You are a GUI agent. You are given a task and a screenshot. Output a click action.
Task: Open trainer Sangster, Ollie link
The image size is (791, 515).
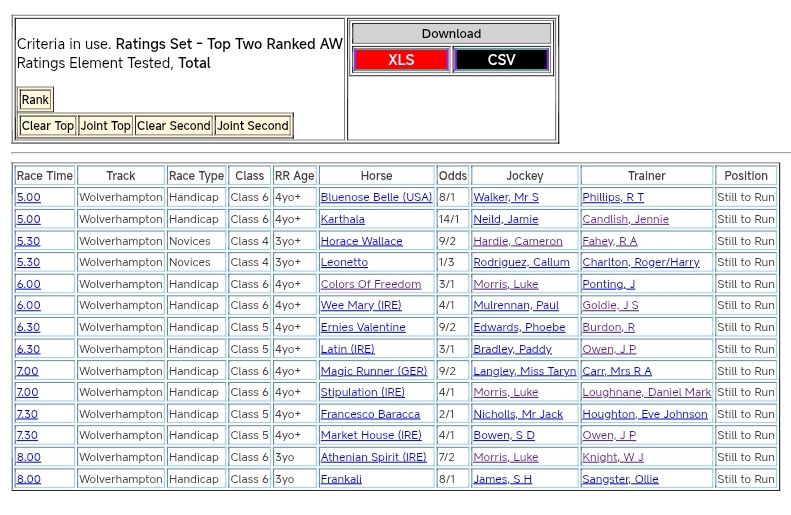tap(620, 479)
